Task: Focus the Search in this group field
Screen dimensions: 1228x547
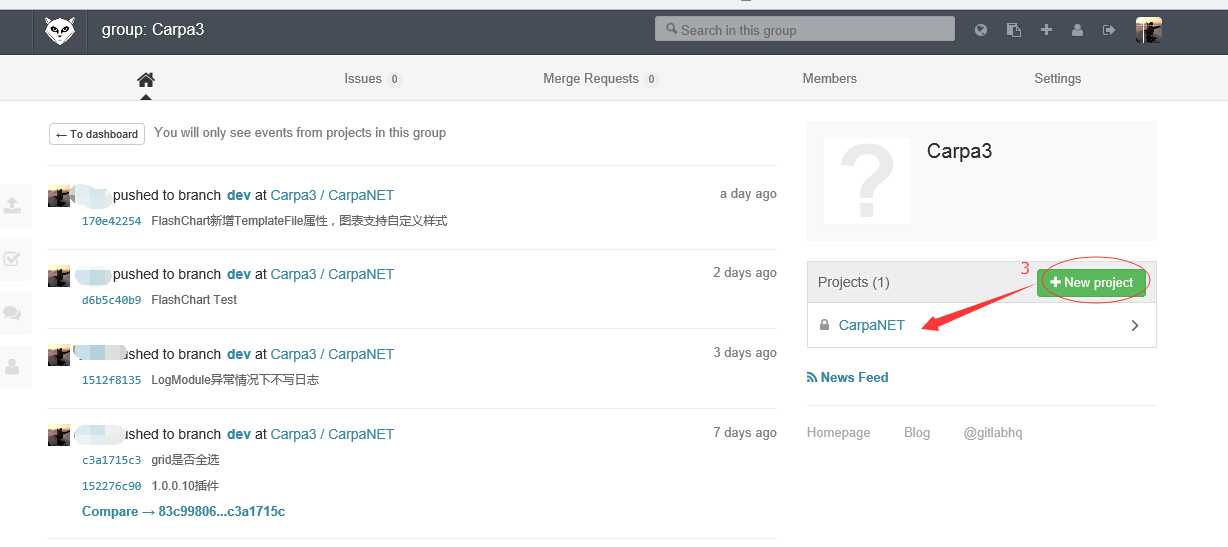Action: (x=805, y=29)
